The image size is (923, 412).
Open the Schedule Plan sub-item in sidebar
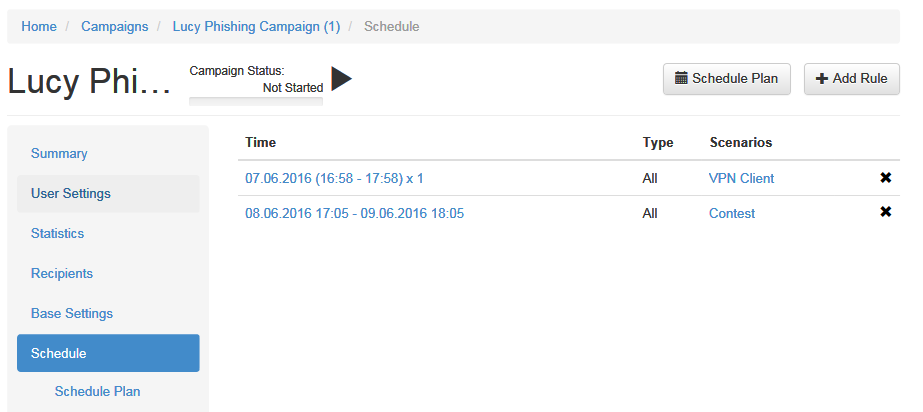tap(97, 391)
